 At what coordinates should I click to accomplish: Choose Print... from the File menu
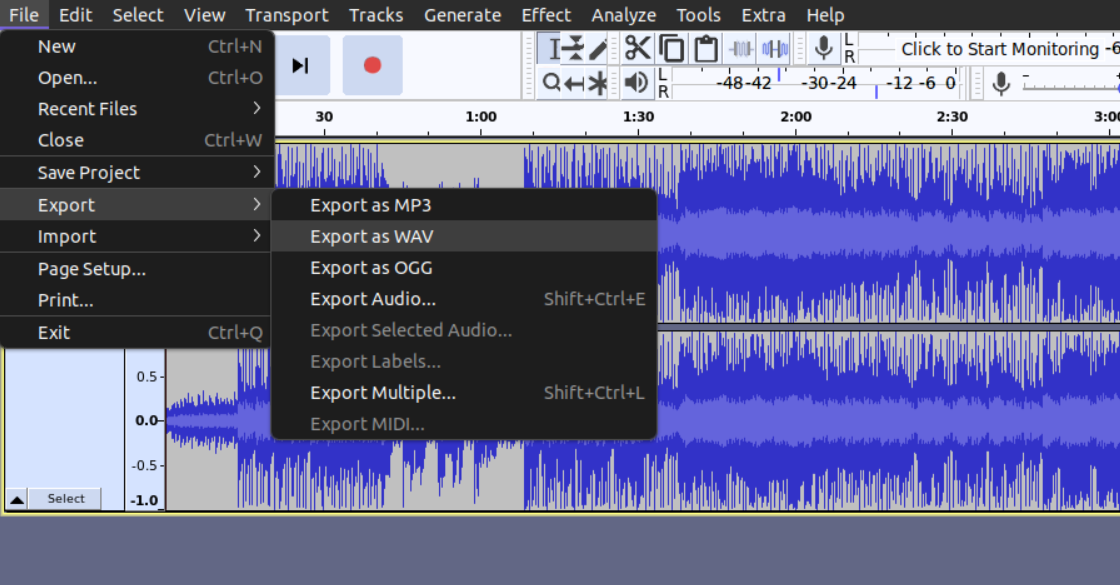pyautogui.click(x=137, y=301)
